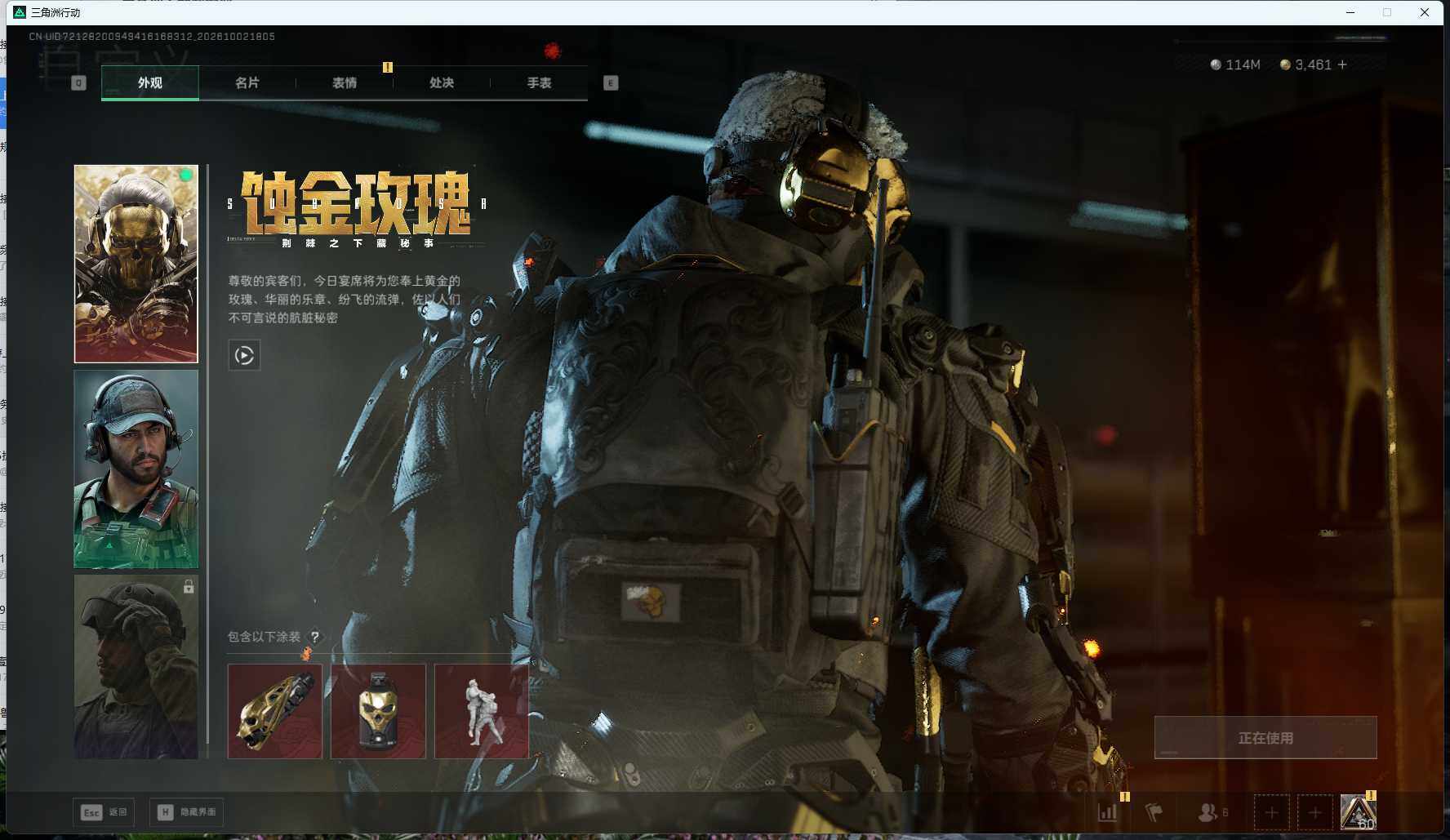Viewport: 1450px width, 840px height.
Task: Open the 手表 tab
Action: (x=539, y=82)
